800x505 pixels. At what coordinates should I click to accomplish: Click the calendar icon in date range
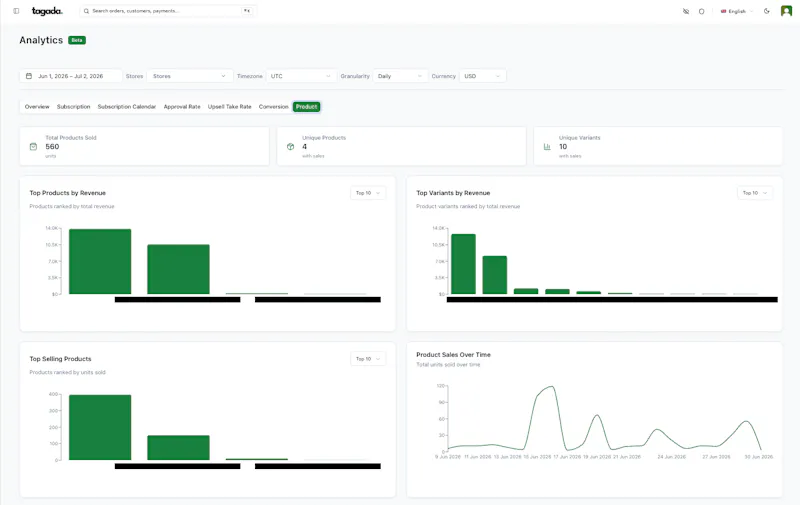[x=29, y=76]
